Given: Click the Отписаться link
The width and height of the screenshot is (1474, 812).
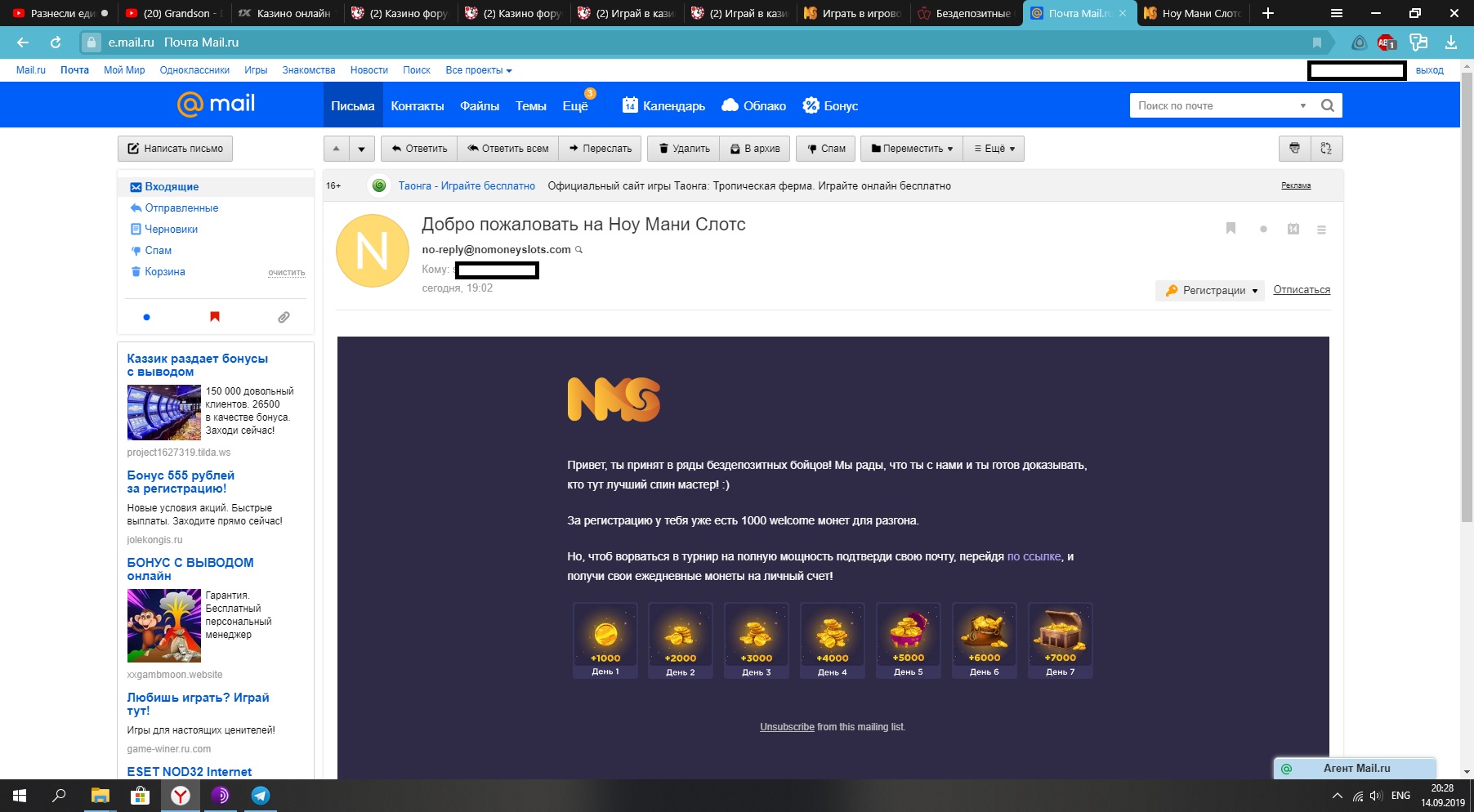Looking at the screenshot, I should pyautogui.click(x=1302, y=290).
